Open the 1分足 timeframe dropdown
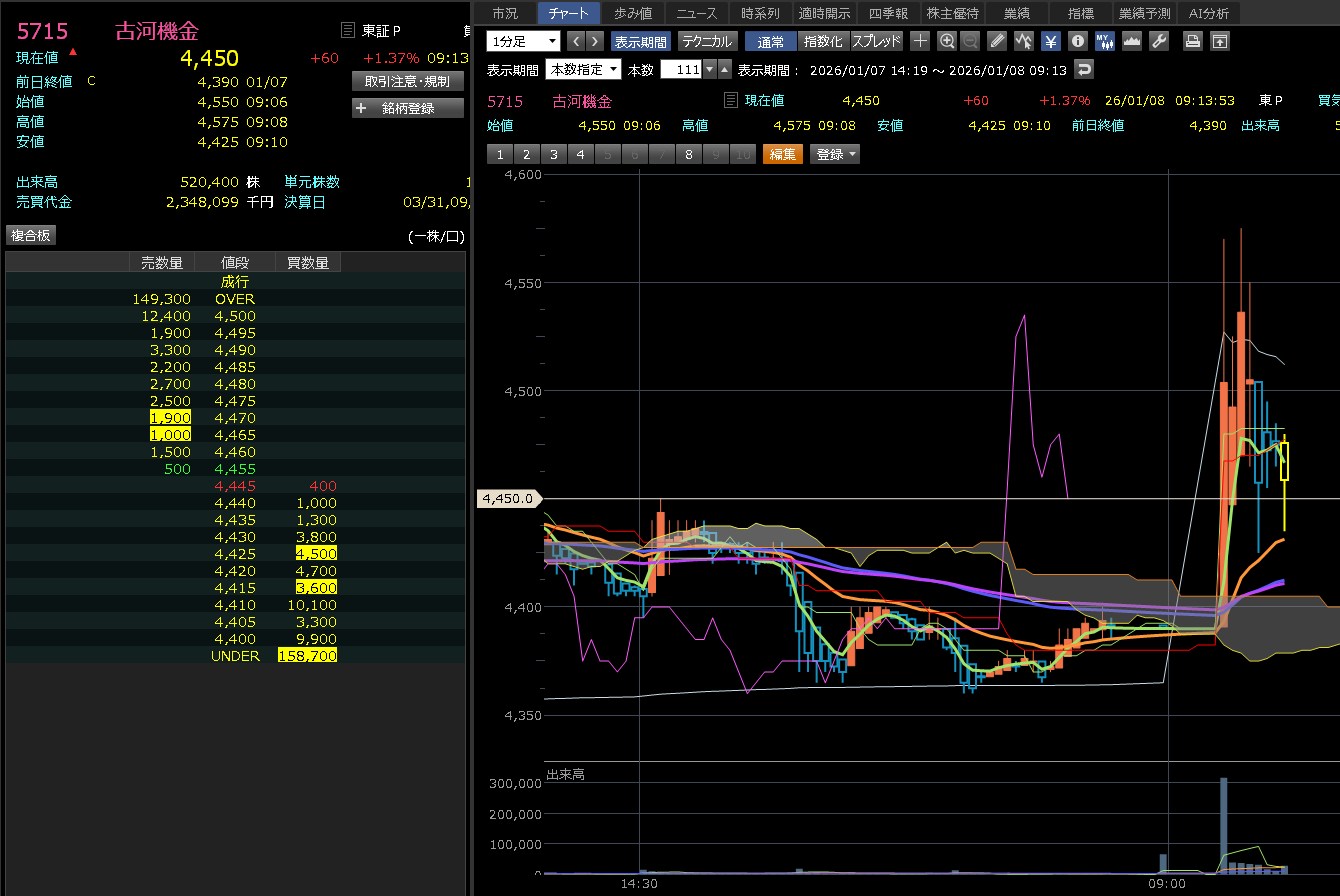1340x896 pixels. click(x=523, y=41)
